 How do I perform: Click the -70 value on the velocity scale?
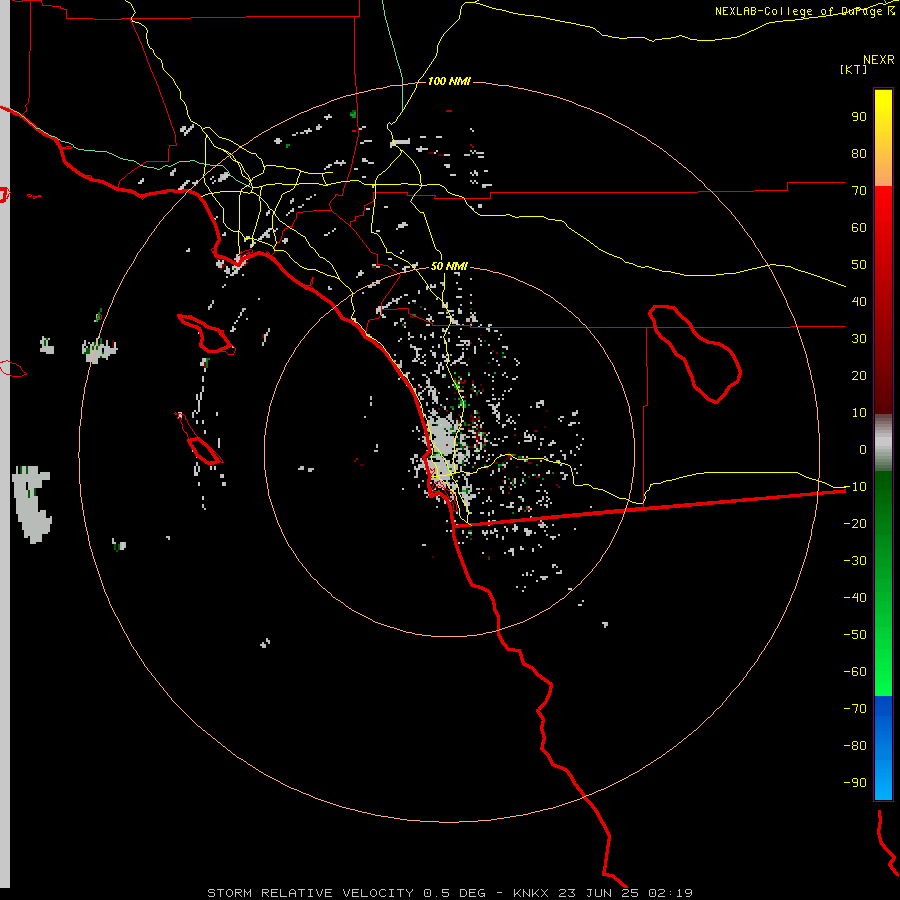coord(855,709)
